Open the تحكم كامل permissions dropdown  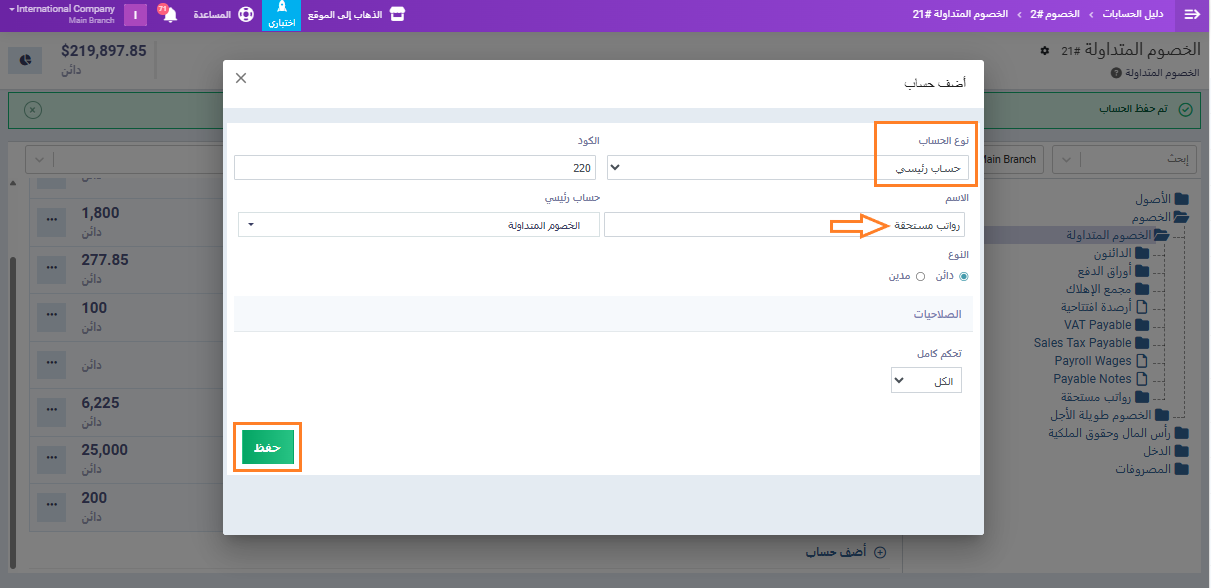tap(926, 381)
